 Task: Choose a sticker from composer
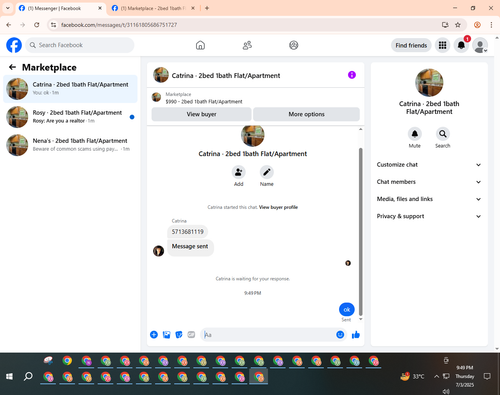coord(179,335)
